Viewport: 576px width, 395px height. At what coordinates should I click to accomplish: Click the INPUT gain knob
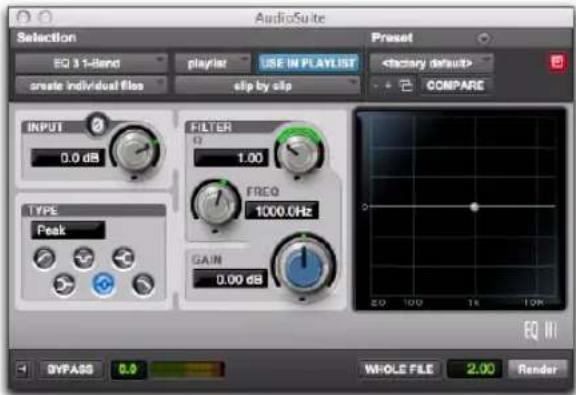[x=136, y=150]
